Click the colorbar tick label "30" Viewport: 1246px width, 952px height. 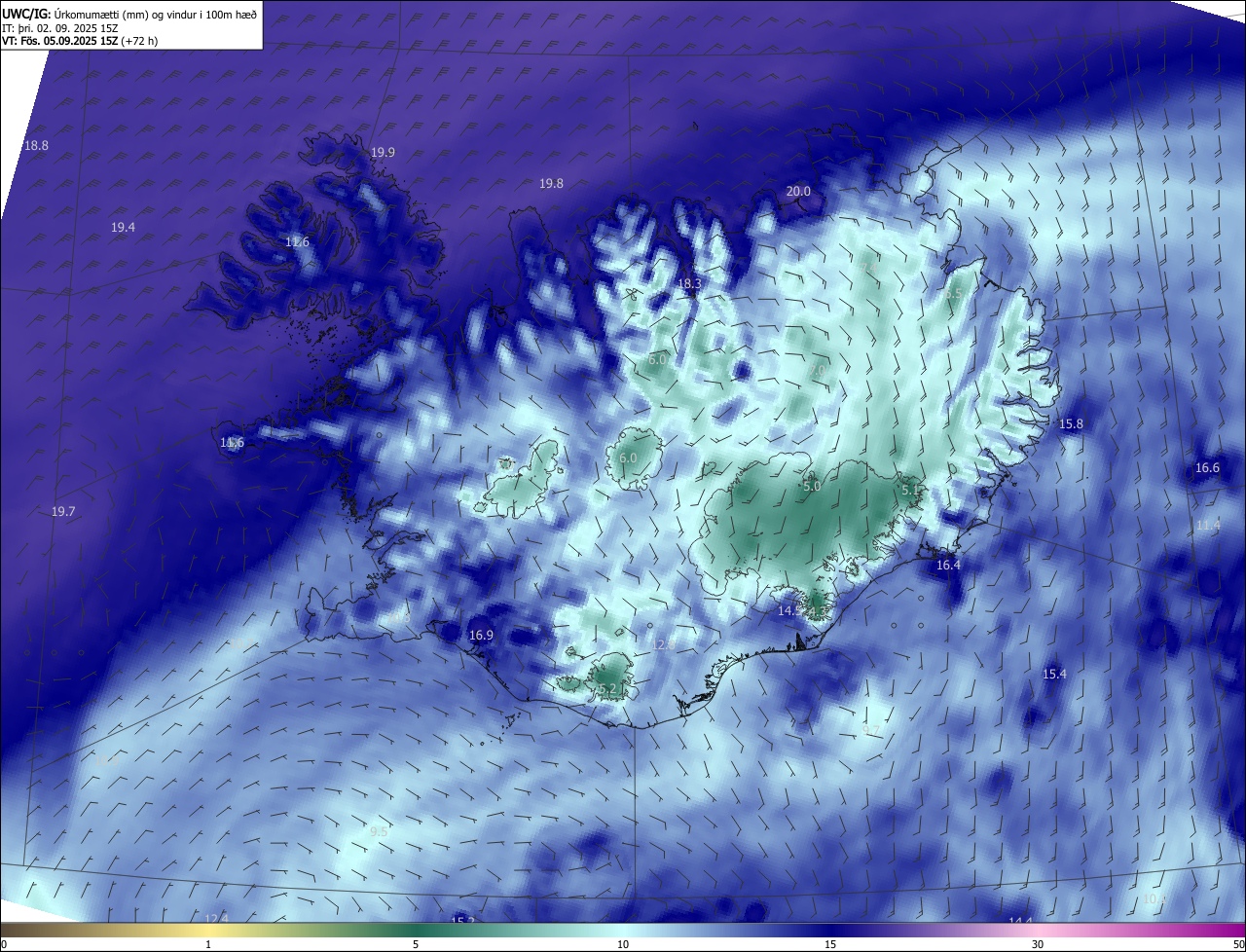pos(1038,944)
